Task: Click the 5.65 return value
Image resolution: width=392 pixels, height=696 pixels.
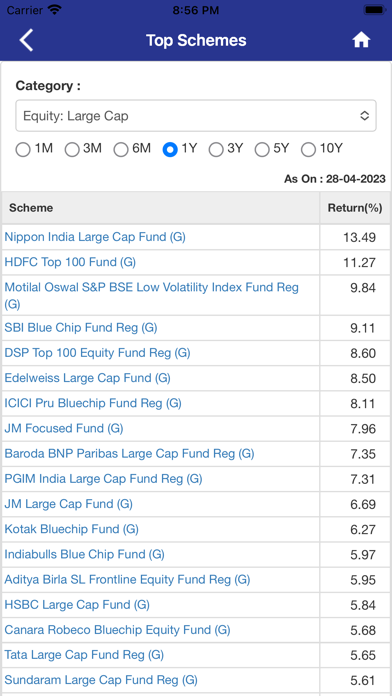Action: 363,656
